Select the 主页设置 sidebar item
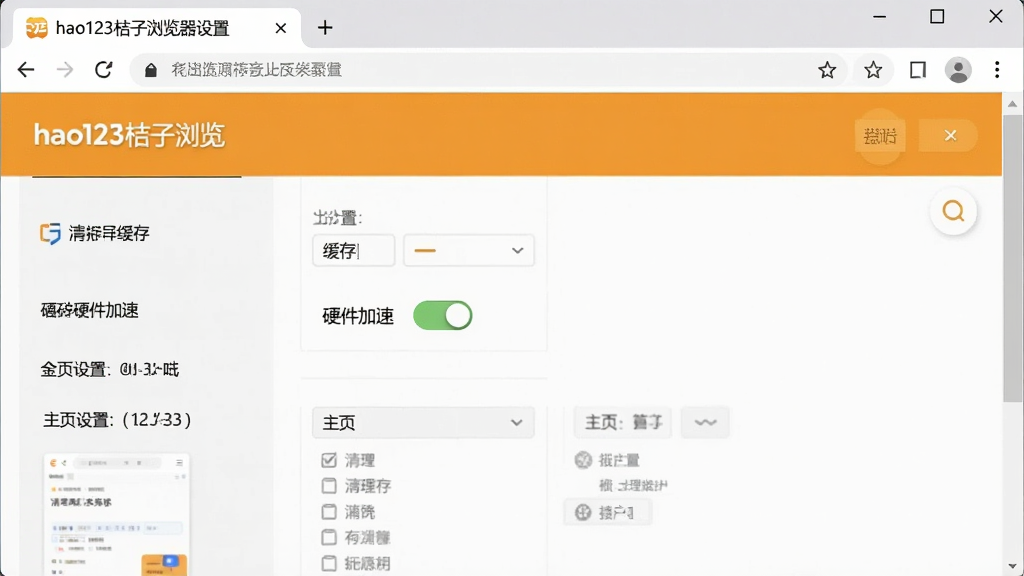This screenshot has width=1024, height=576. 117,420
